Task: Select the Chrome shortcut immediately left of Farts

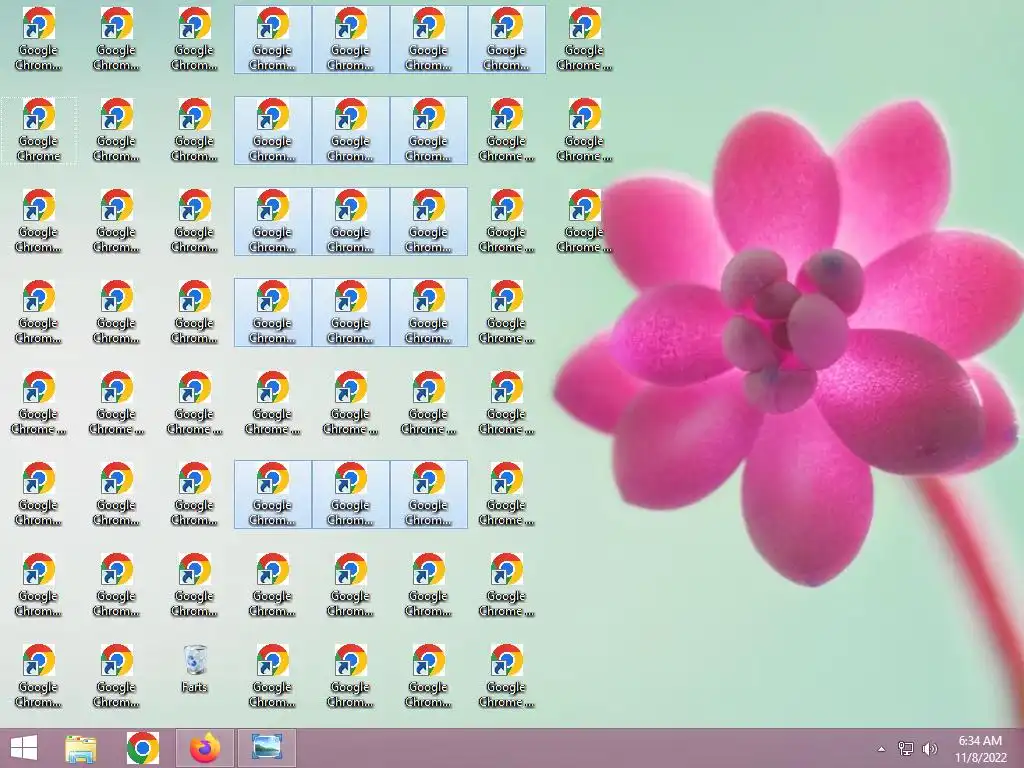Action: [116, 676]
